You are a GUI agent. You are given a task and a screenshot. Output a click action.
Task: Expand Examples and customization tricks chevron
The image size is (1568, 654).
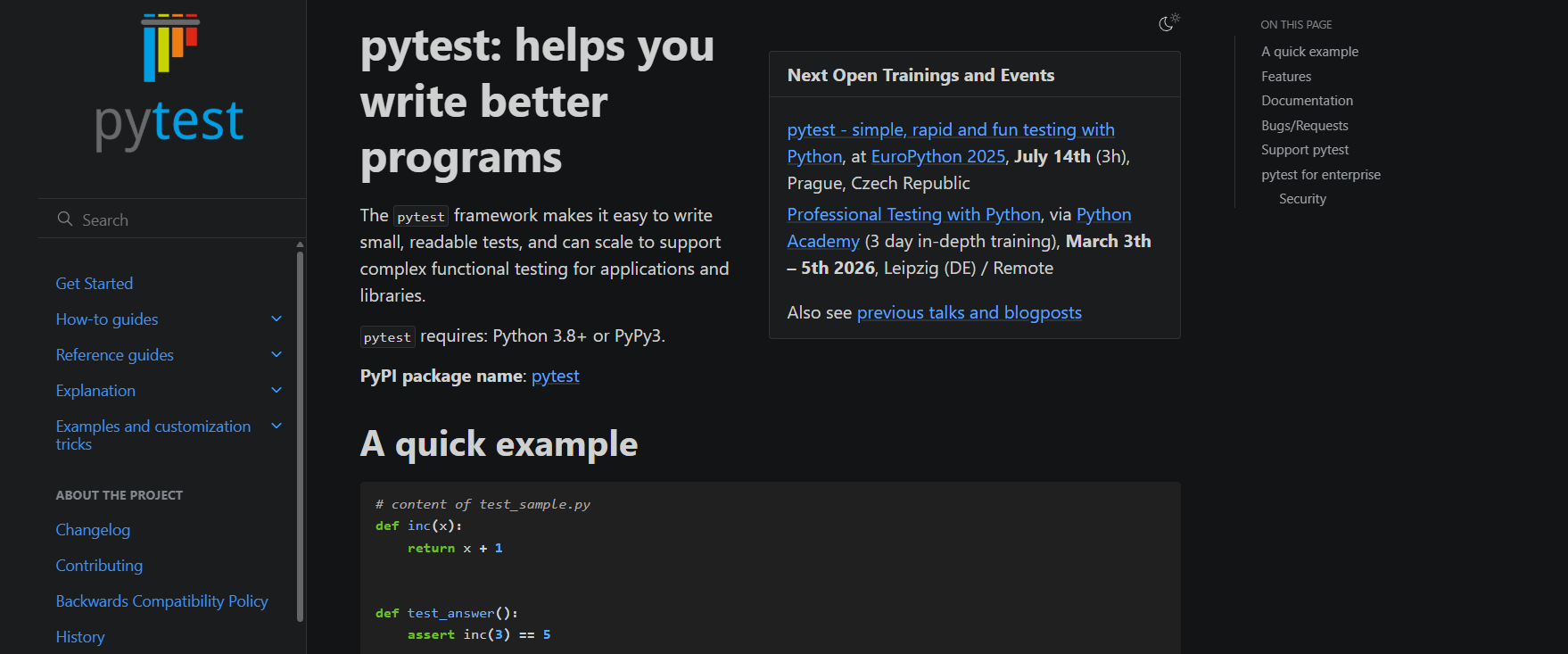pyautogui.click(x=276, y=426)
